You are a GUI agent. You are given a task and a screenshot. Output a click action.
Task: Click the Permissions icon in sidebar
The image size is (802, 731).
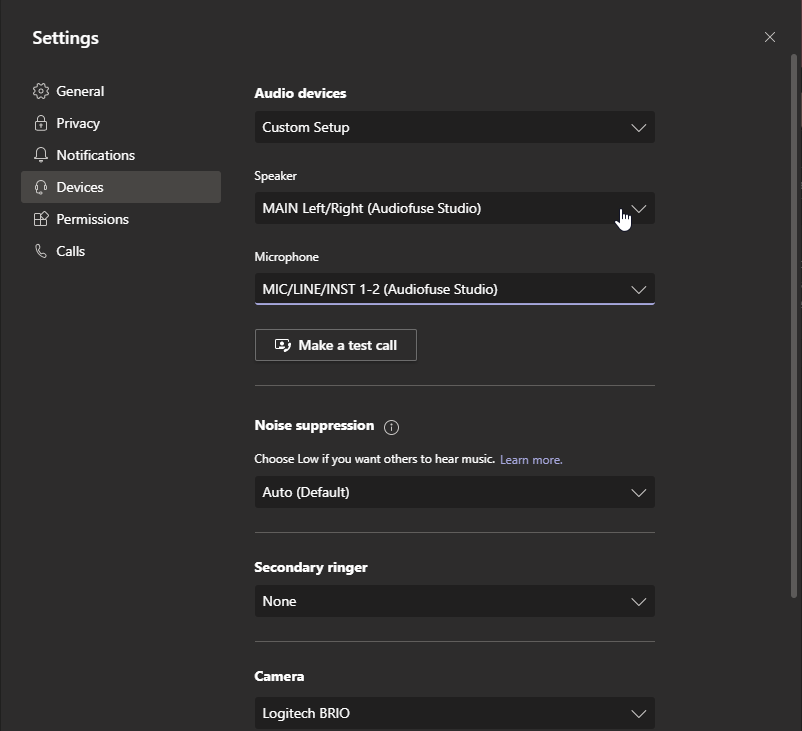pyautogui.click(x=41, y=219)
